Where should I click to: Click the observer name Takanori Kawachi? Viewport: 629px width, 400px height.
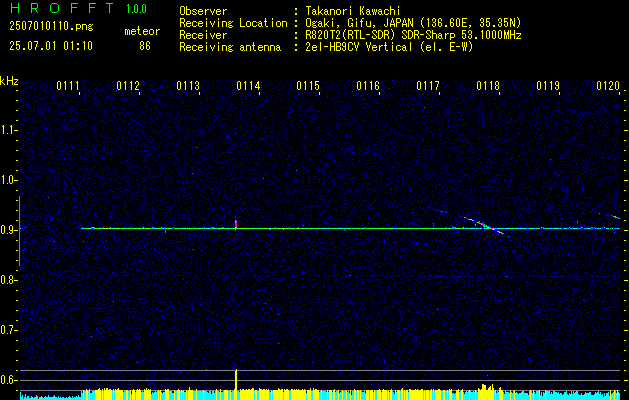(352, 11)
